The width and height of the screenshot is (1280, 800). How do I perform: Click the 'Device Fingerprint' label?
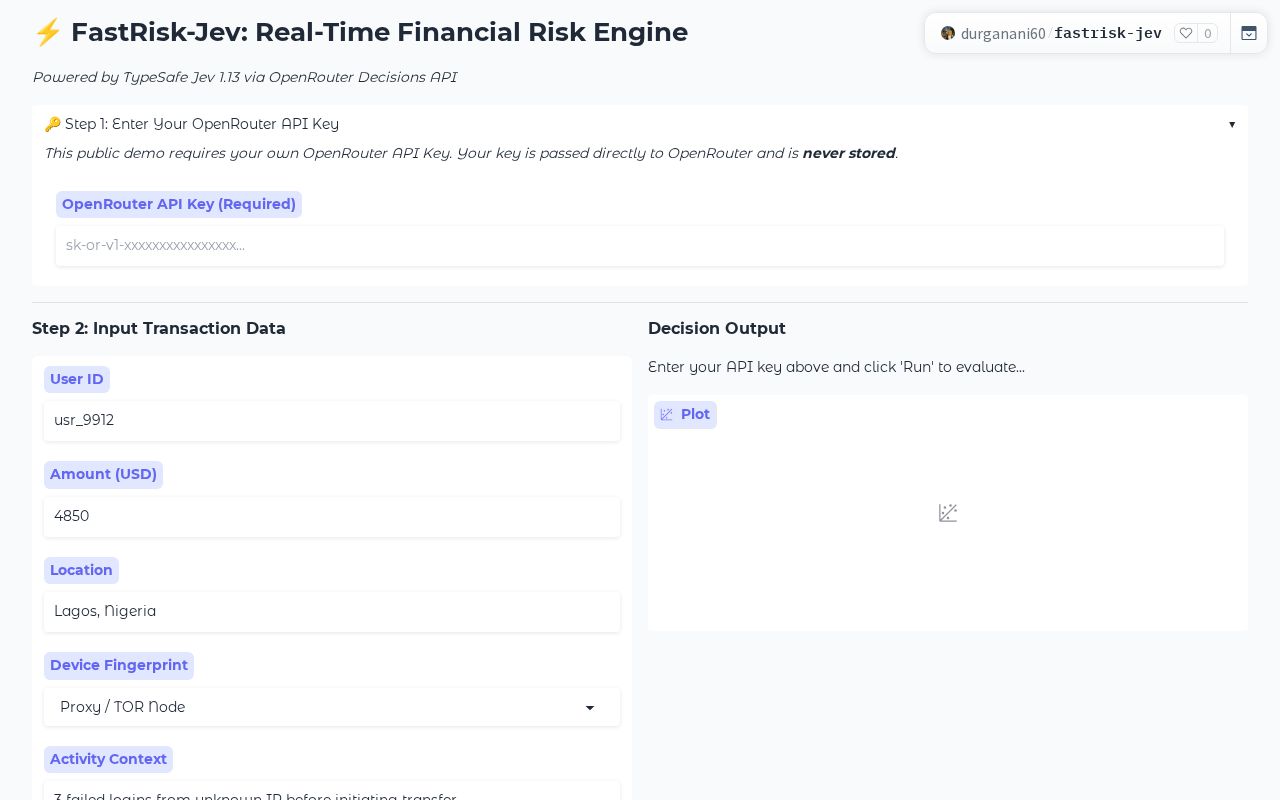(119, 665)
